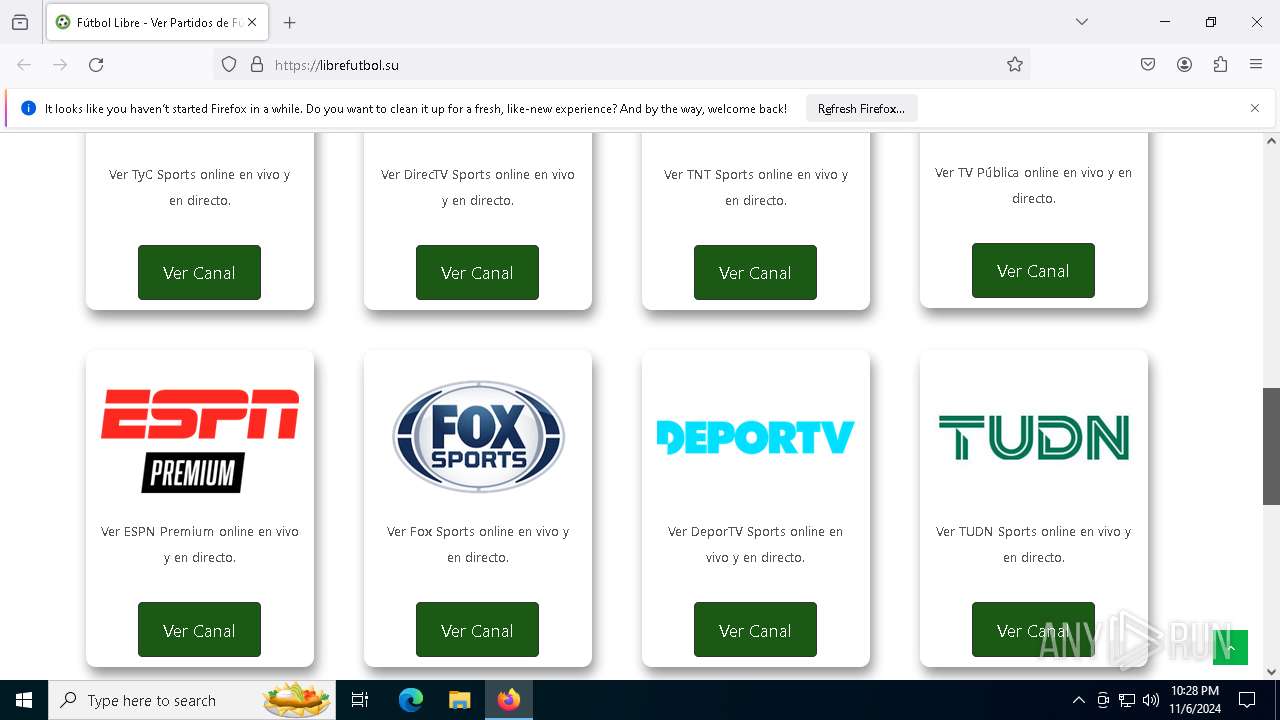The height and width of the screenshot is (720, 1280).
Task: Click the TUDN logo
Action: click(1034, 437)
